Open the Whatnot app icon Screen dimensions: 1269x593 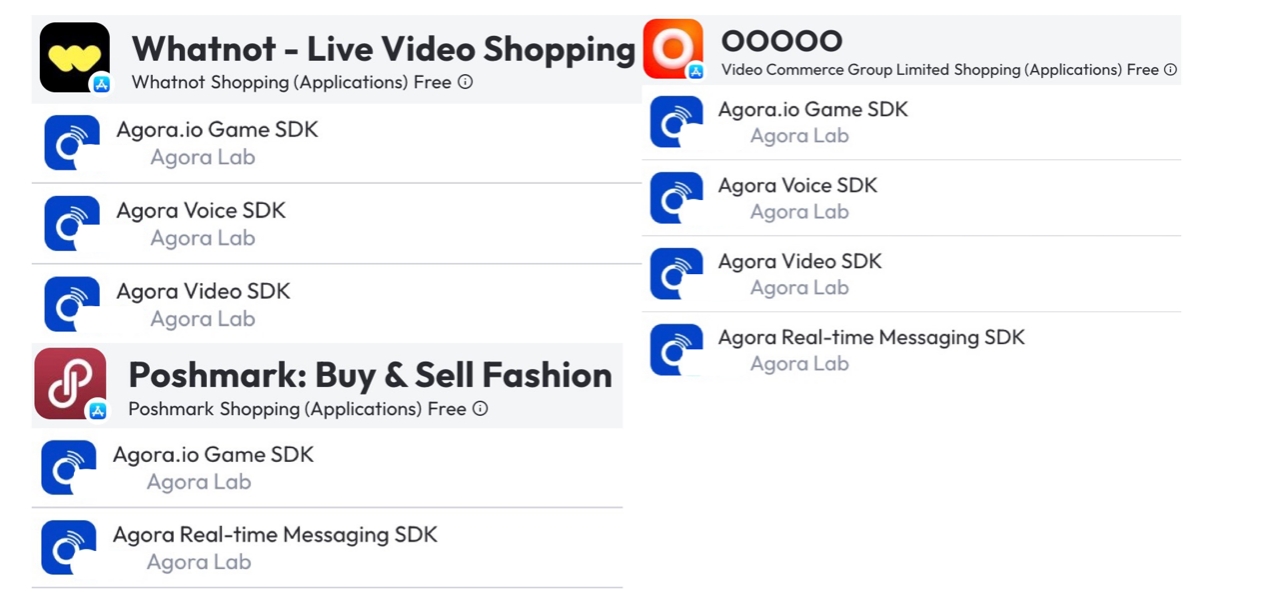point(75,57)
